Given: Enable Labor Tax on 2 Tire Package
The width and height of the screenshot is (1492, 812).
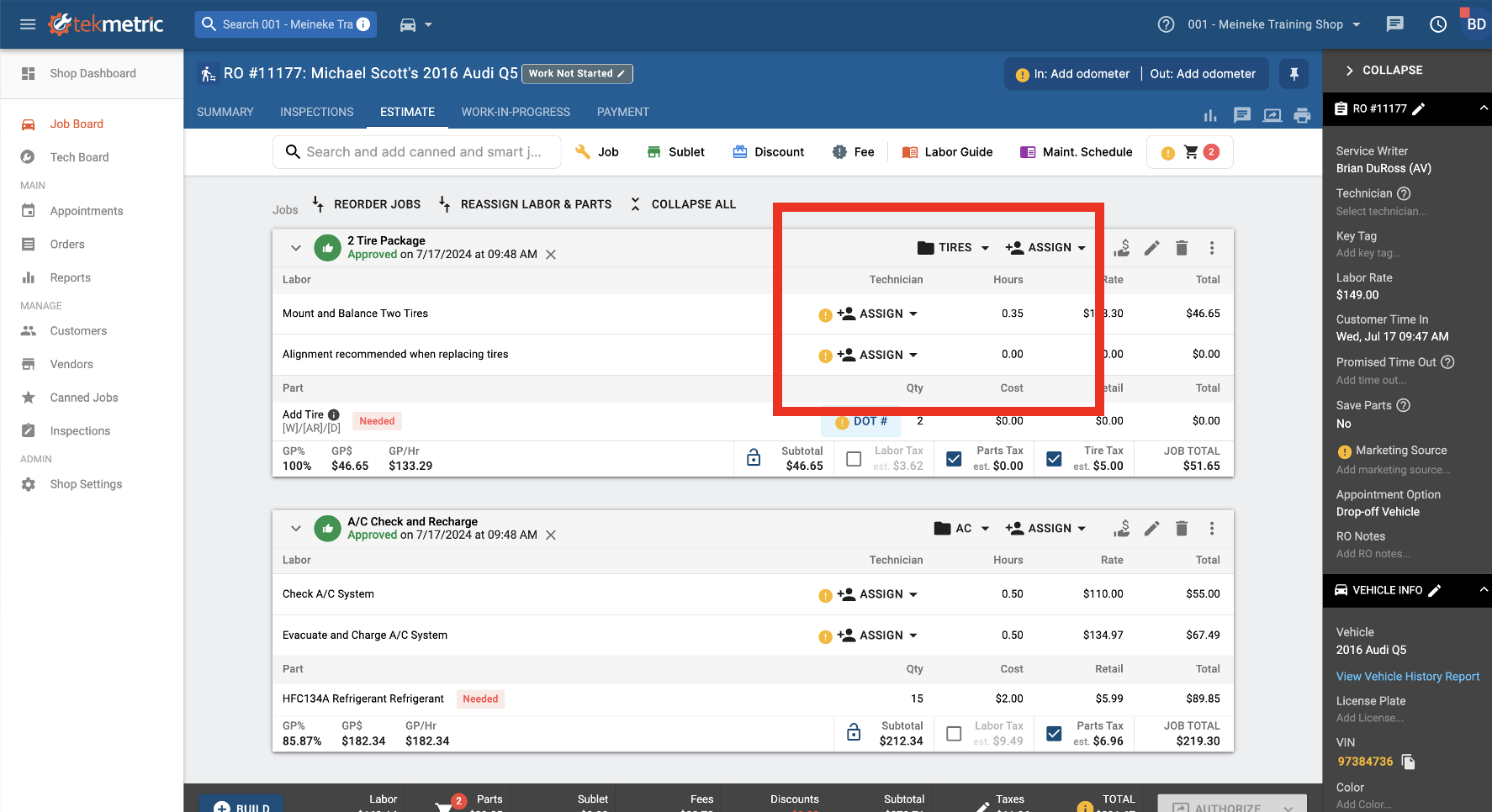Looking at the screenshot, I should [854, 459].
